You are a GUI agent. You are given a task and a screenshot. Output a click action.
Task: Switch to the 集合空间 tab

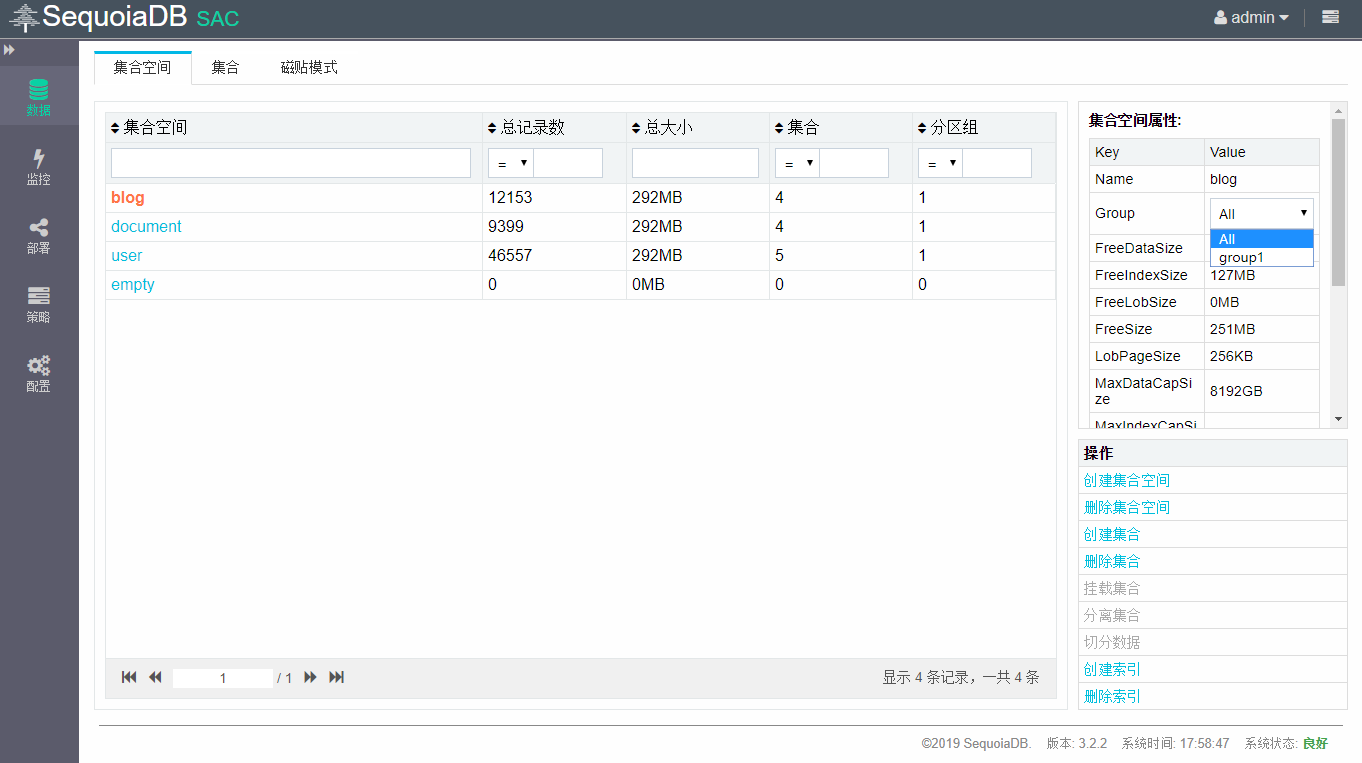tap(142, 67)
